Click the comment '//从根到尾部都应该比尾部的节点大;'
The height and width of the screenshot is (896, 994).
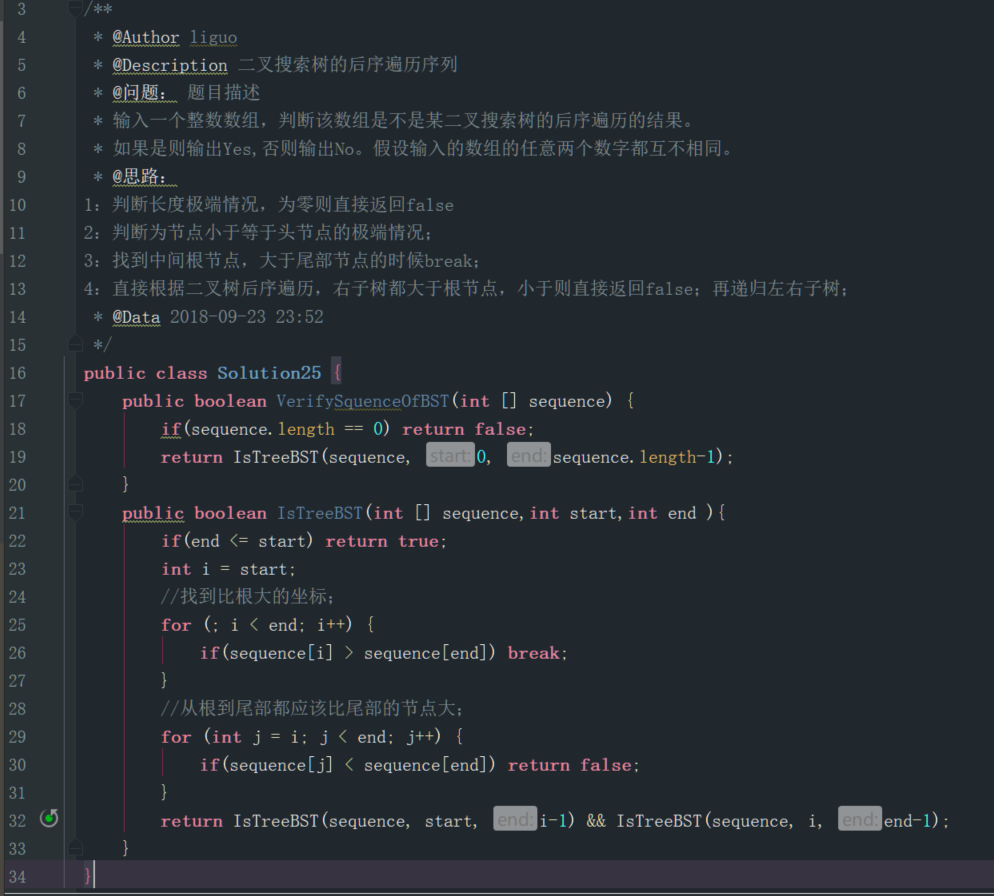(312, 708)
